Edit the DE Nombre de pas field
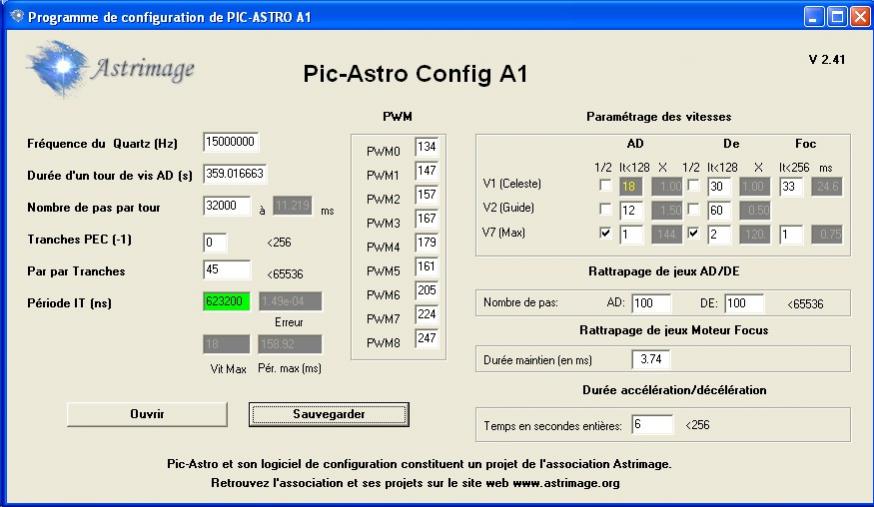 (744, 304)
